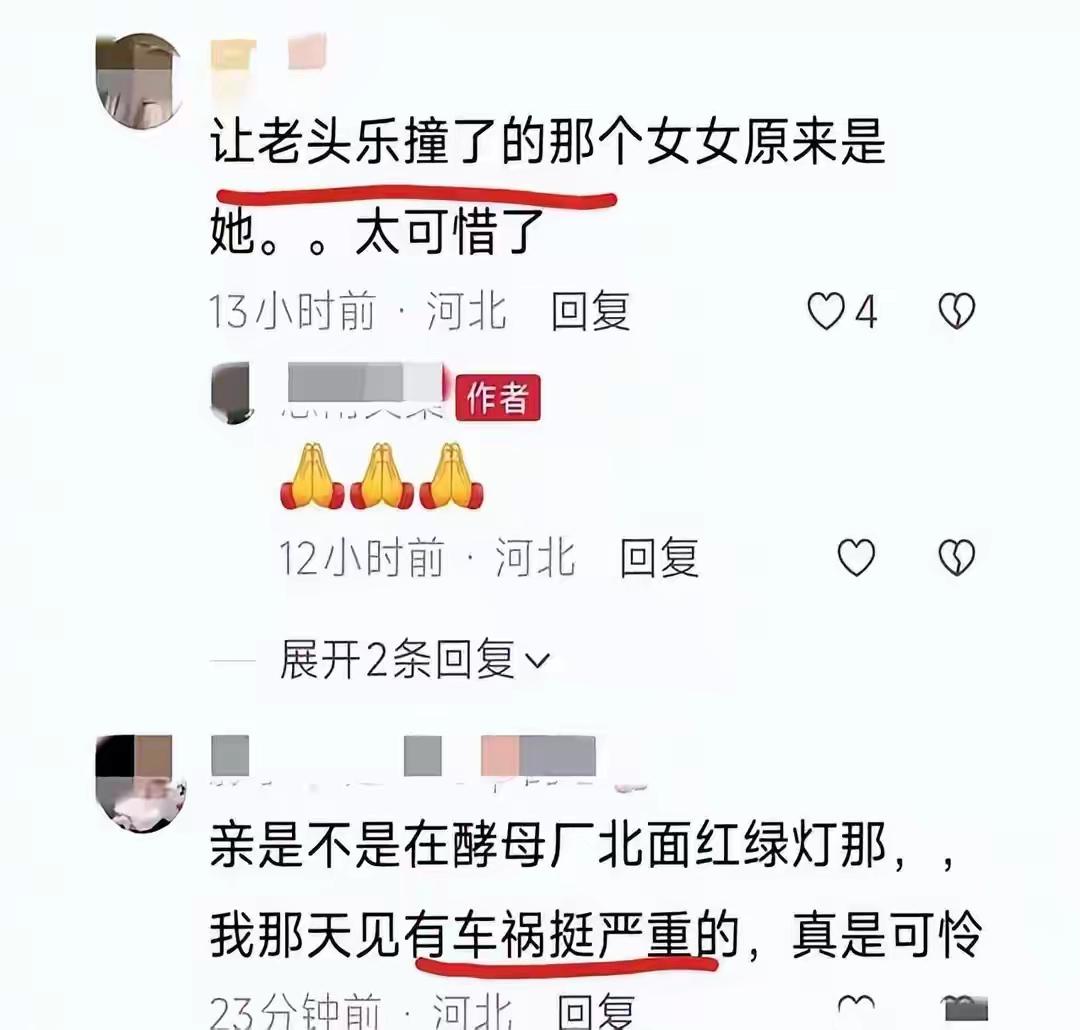The height and width of the screenshot is (1030, 1080).
Task: Like the 23分钟前 comment at bottom
Action: click(x=856, y=1009)
